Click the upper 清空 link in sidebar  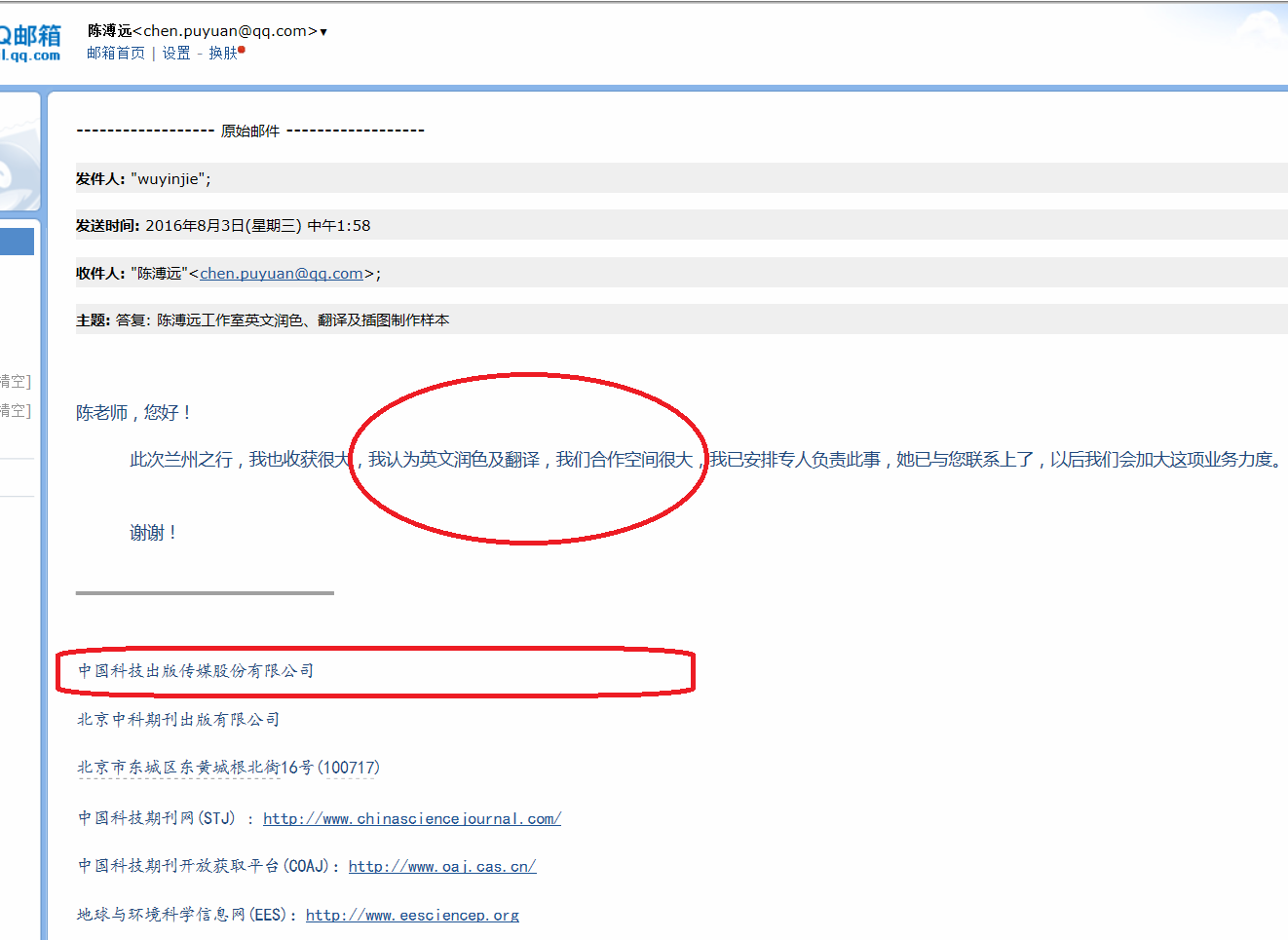(x=16, y=382)
